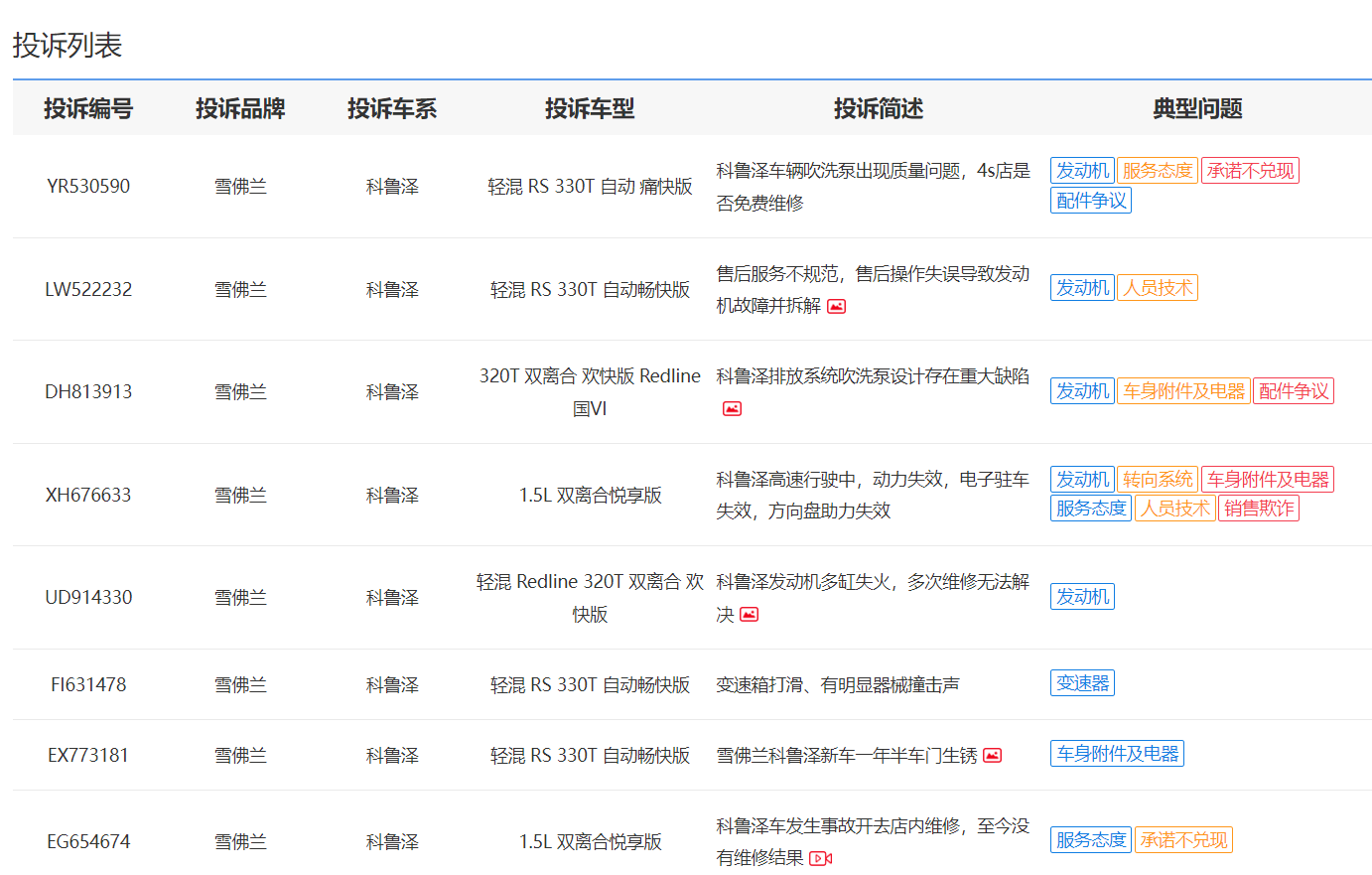Screen dimensions: 1372x875
Task: Open complaint number DH813913
Action: click(x=88, y=392)
